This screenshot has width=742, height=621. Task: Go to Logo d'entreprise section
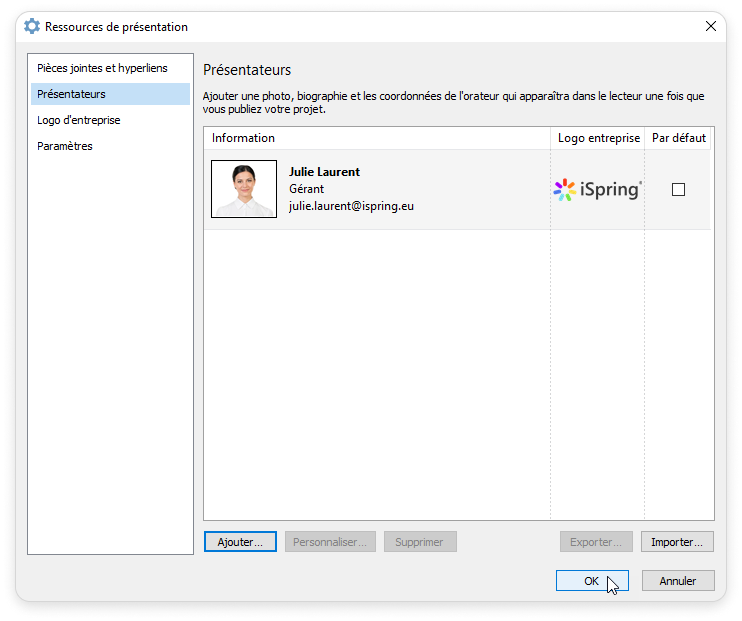point(79,120)
